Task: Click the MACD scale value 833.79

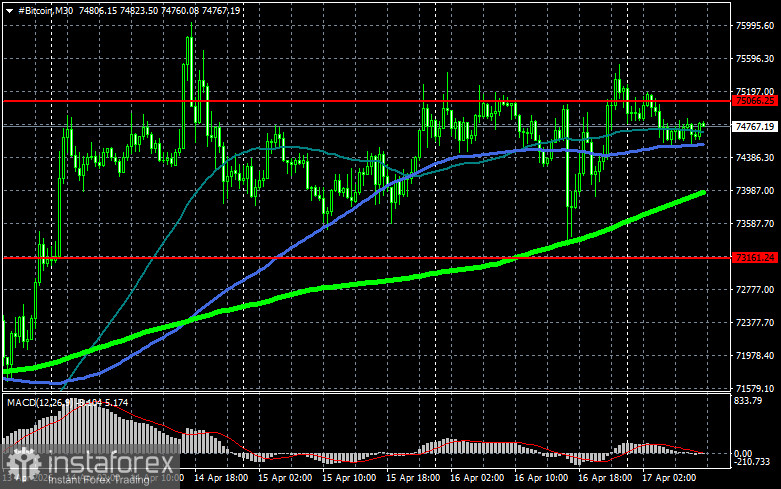Action: coord(748,400)
